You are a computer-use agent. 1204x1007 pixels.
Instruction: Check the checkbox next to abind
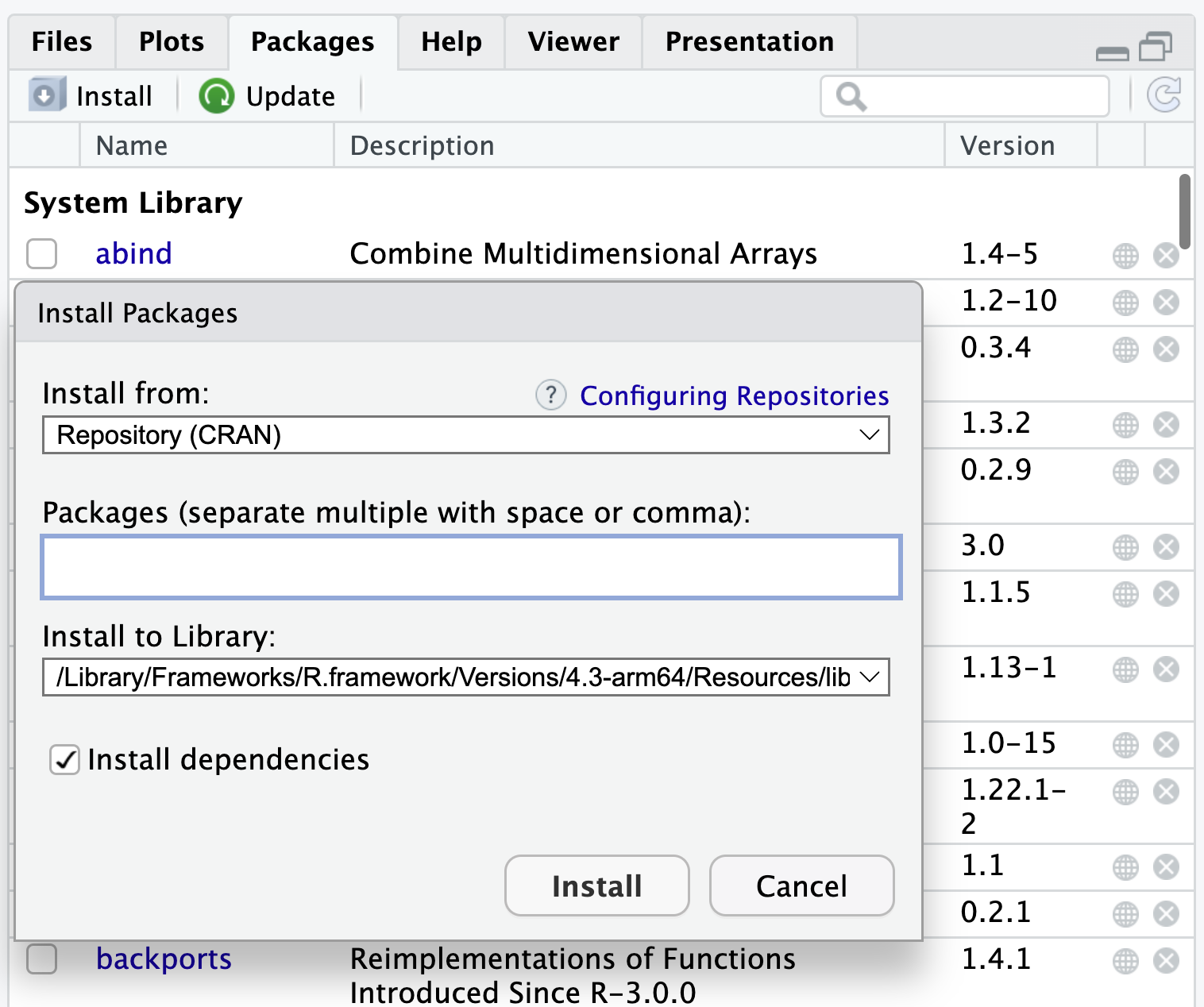[41, 254]
